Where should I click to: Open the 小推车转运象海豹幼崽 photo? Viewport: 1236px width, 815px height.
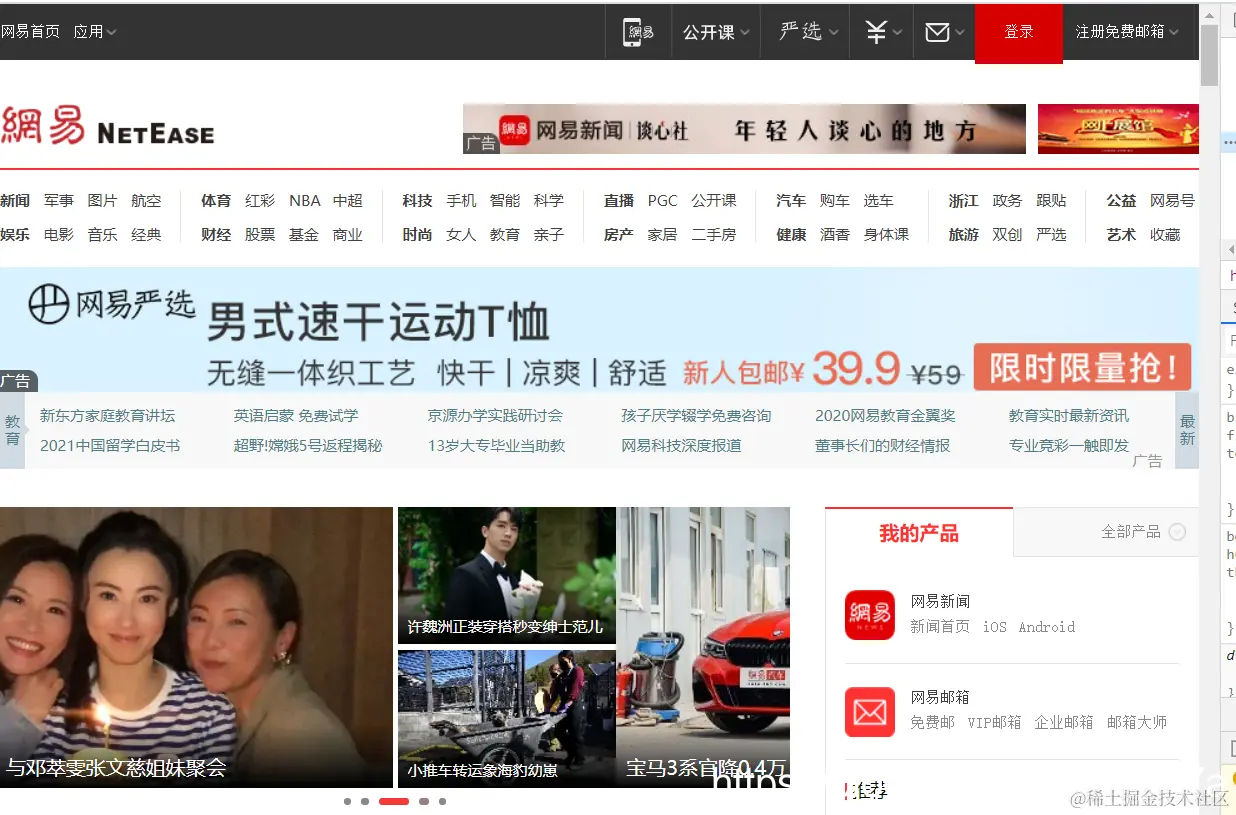pyautogui.click(x=507, y=718)
